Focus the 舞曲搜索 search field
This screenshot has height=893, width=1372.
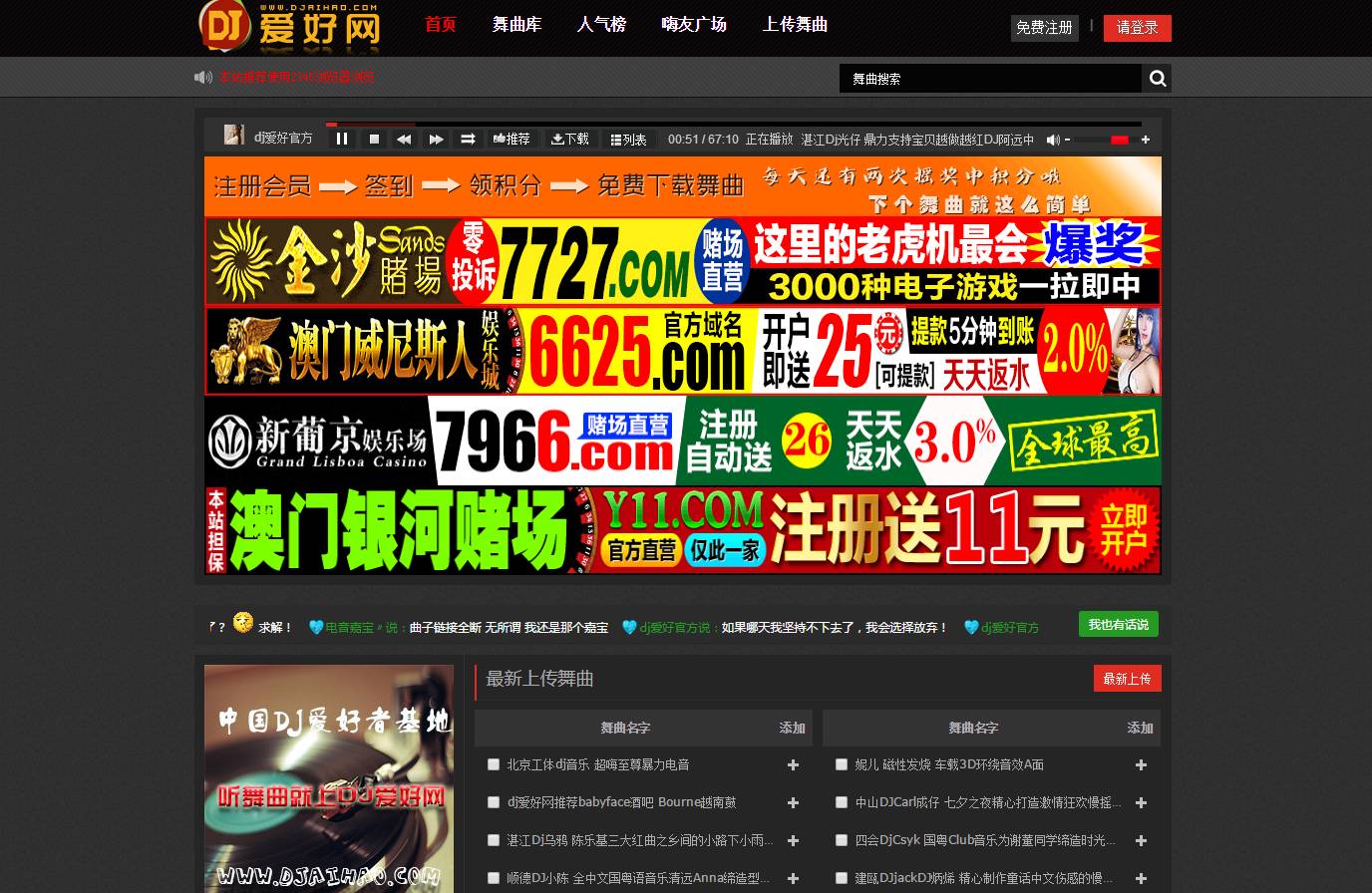990,79
